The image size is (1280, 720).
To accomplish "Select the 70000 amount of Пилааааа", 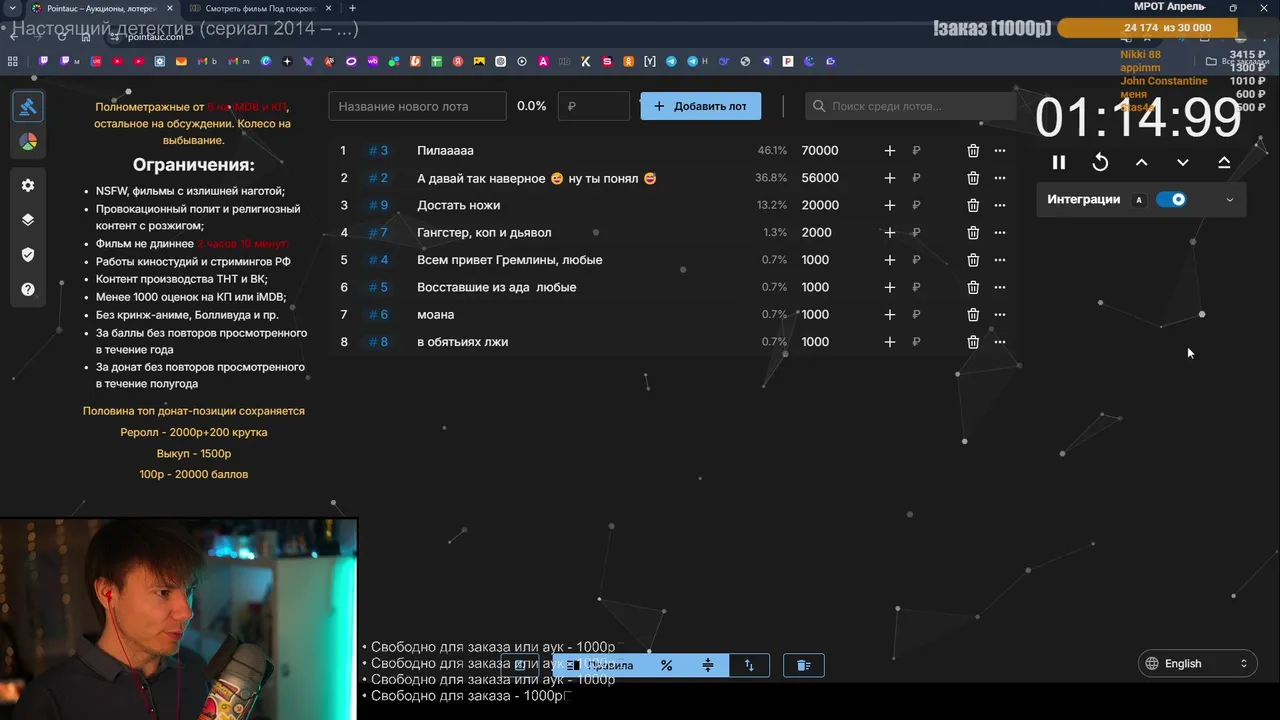I will coord(820,151).
